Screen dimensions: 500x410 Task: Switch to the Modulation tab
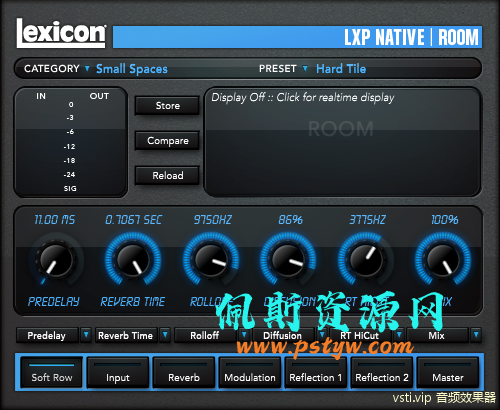click(250, 372)
